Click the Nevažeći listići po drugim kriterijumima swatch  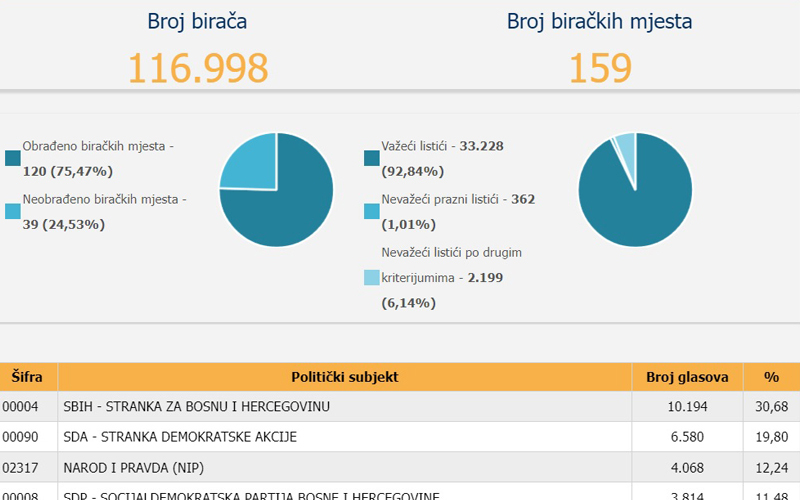372,278
